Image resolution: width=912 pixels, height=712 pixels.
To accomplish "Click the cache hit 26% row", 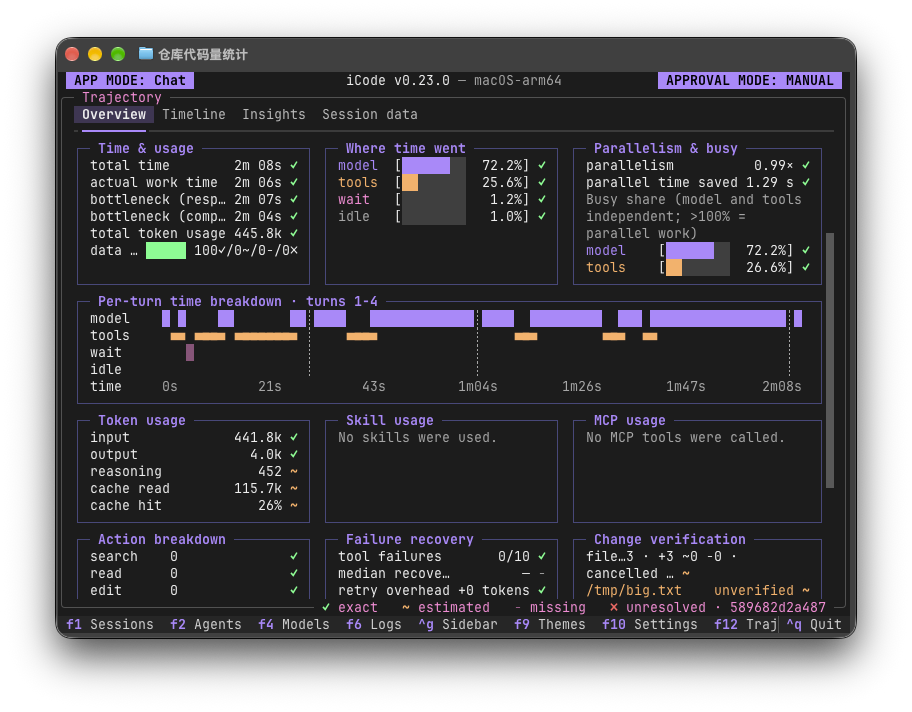I will [x=194, y=505].
